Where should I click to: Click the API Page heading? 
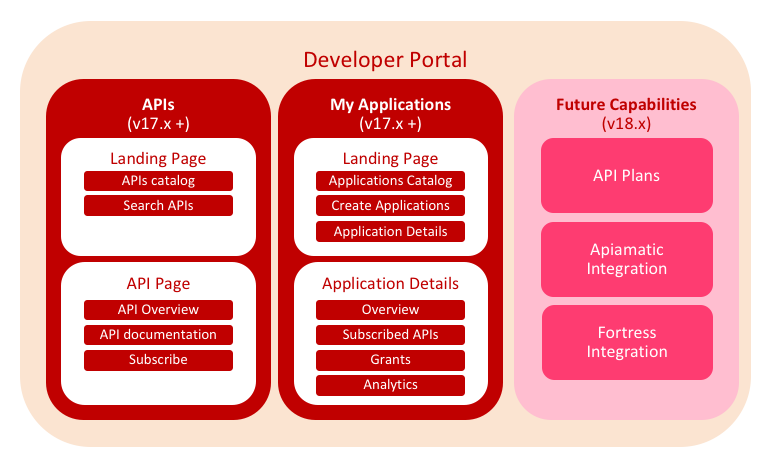[158, 284]
